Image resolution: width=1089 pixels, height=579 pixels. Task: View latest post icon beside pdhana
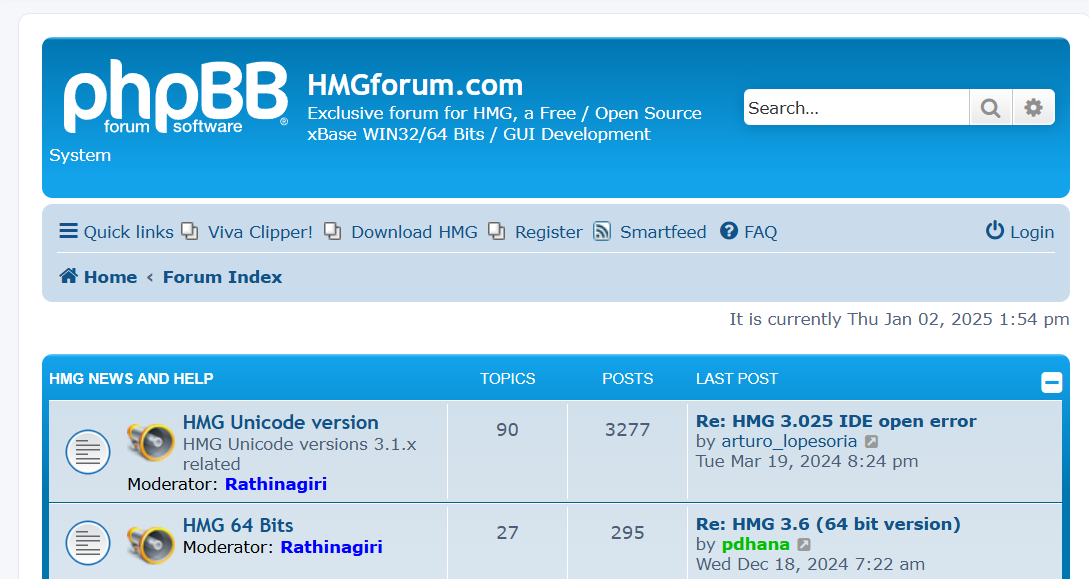pyautogui.click(x=804, y=544)
